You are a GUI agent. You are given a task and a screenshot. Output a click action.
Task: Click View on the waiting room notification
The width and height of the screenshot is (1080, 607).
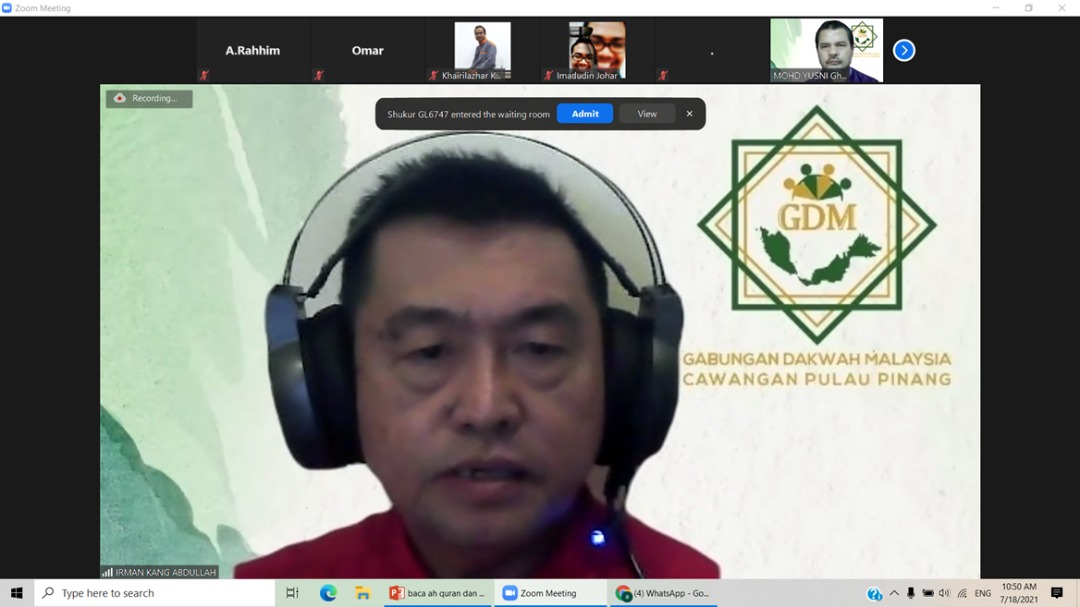point(647,113)
